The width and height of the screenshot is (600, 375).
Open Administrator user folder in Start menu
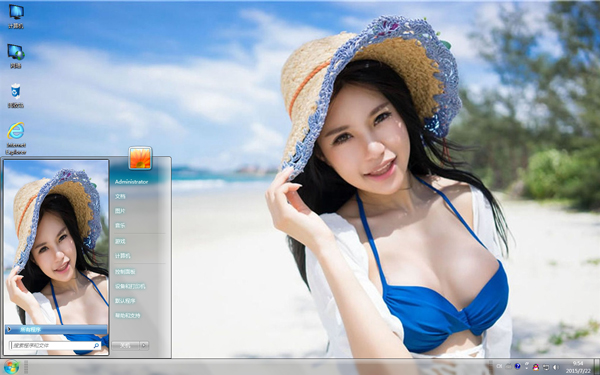pos(131,182)
